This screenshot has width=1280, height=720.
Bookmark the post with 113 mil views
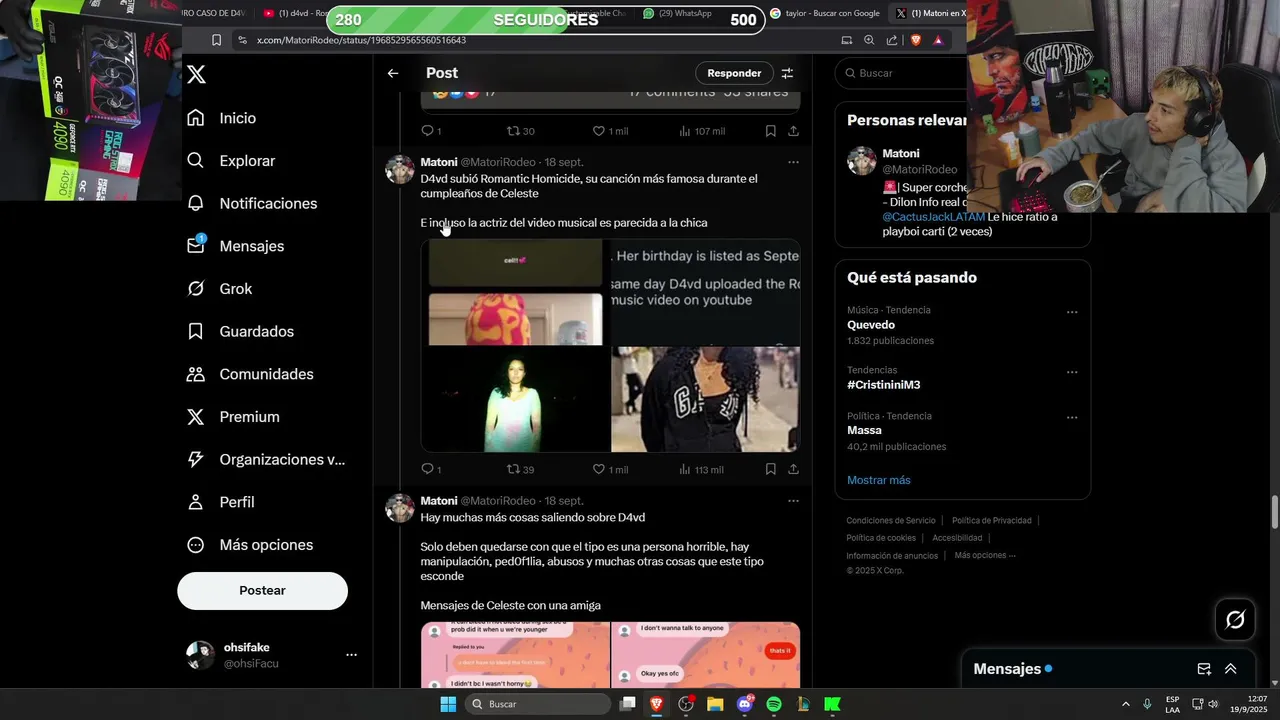[x=770, y=469]
